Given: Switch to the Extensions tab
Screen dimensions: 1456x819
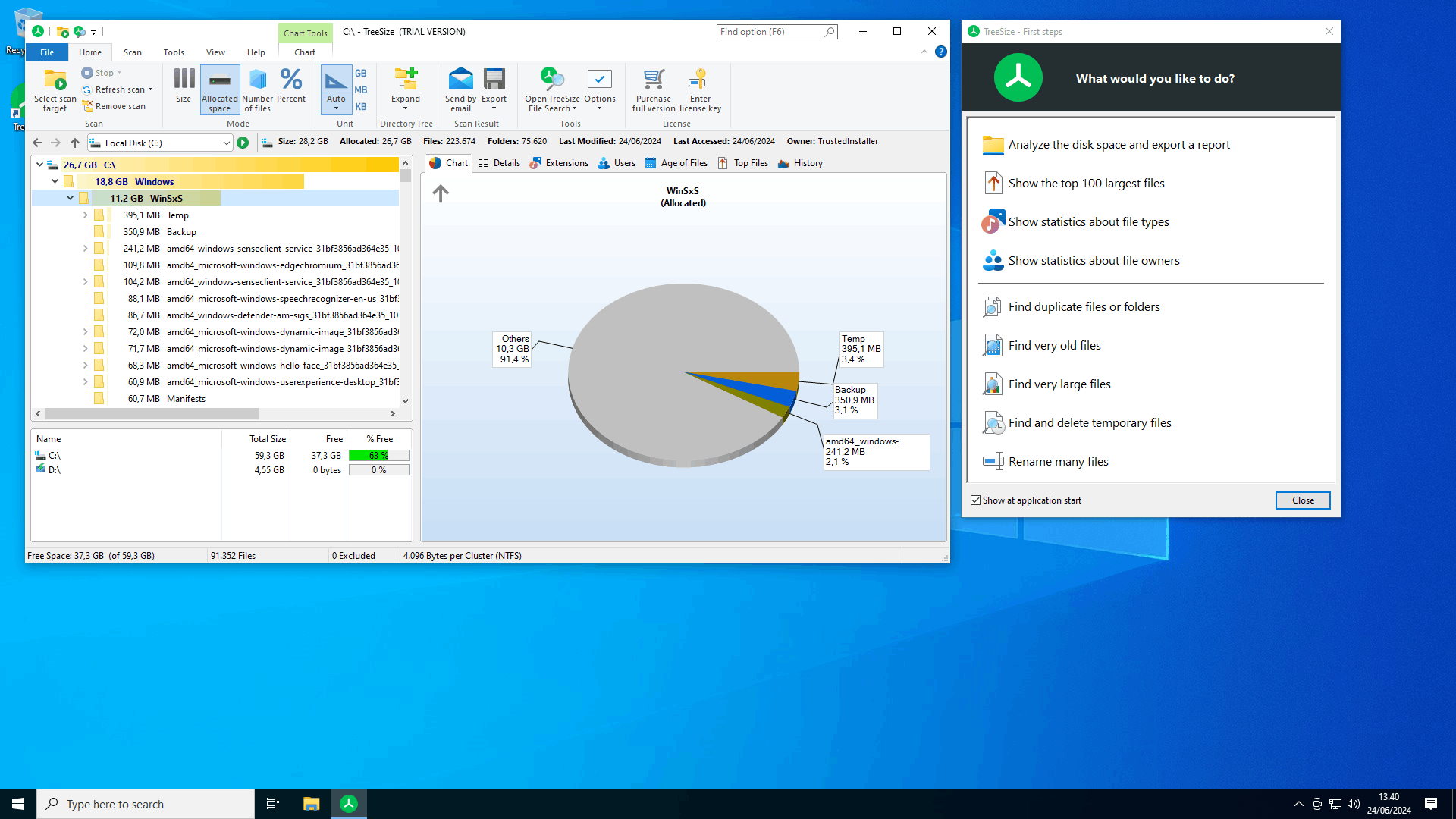Looking at the screenshot, I should pos(559,163).
